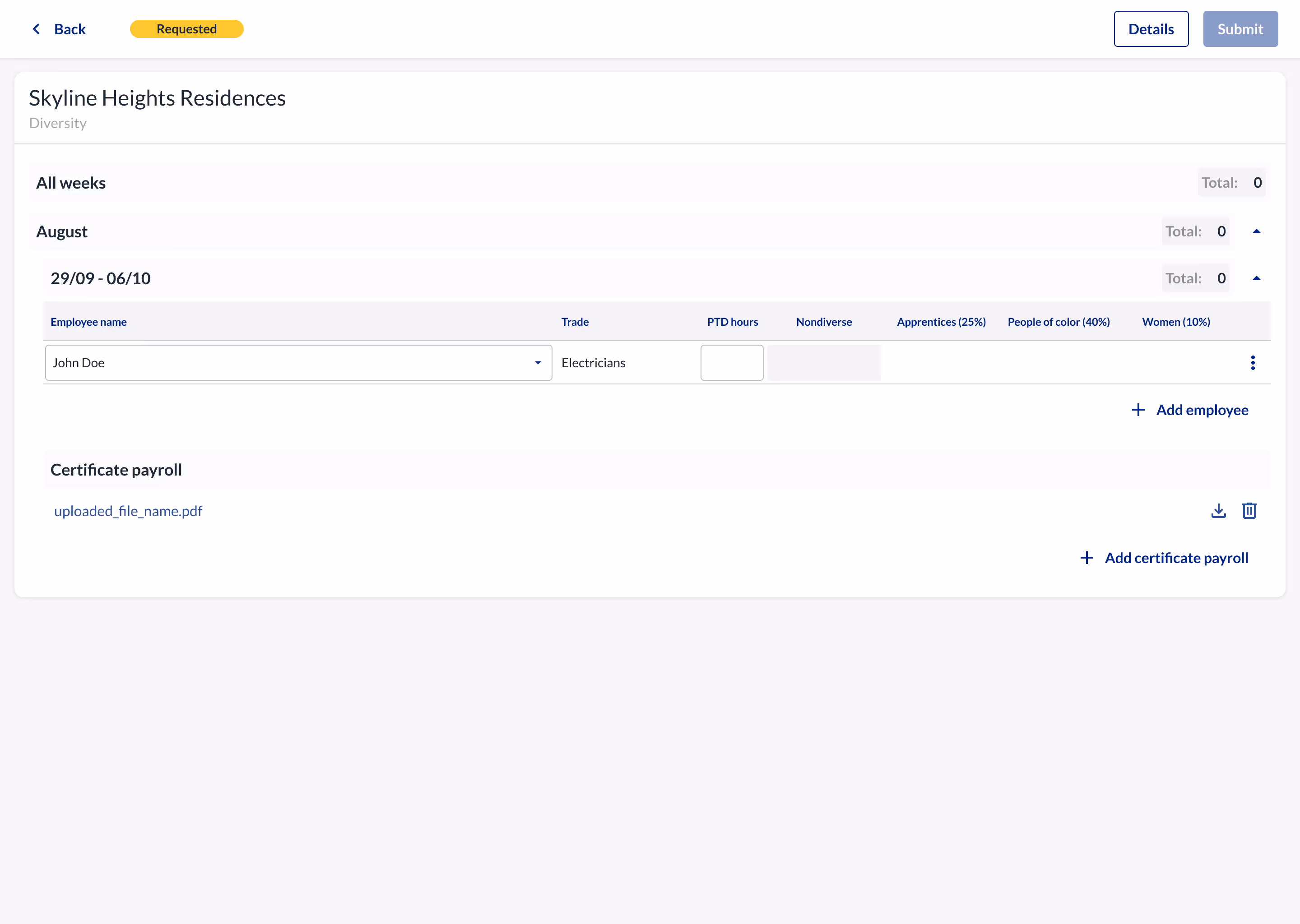Click the Requested status badge
The width and height of the screenshot is (1300, 924).
point(187,29)
